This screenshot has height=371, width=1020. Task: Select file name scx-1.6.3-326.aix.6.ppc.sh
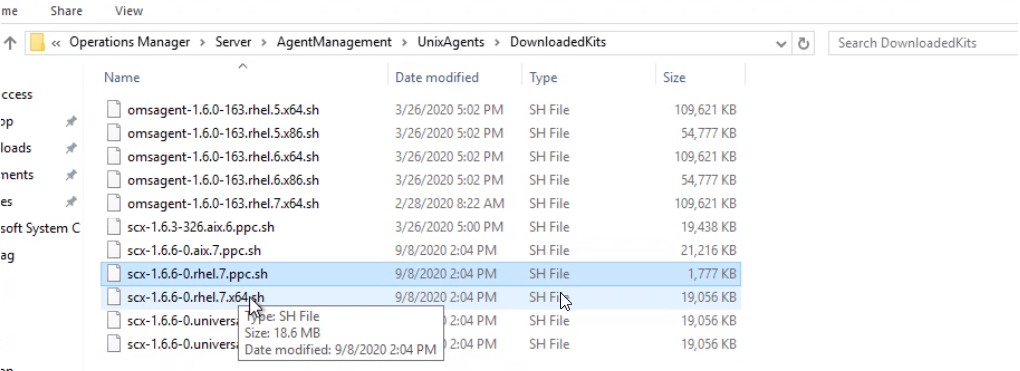click(201, 227)
